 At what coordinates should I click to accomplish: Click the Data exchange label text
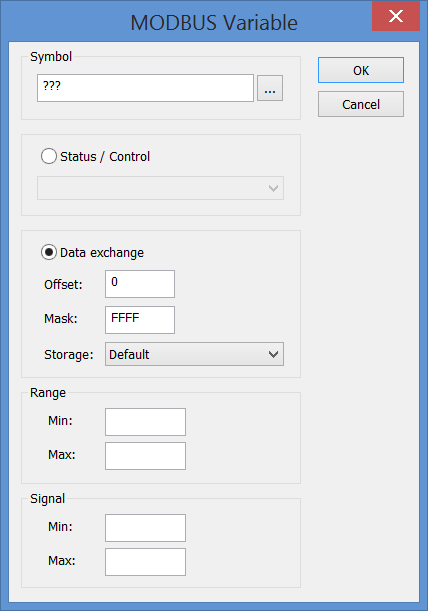click(102, 253)
